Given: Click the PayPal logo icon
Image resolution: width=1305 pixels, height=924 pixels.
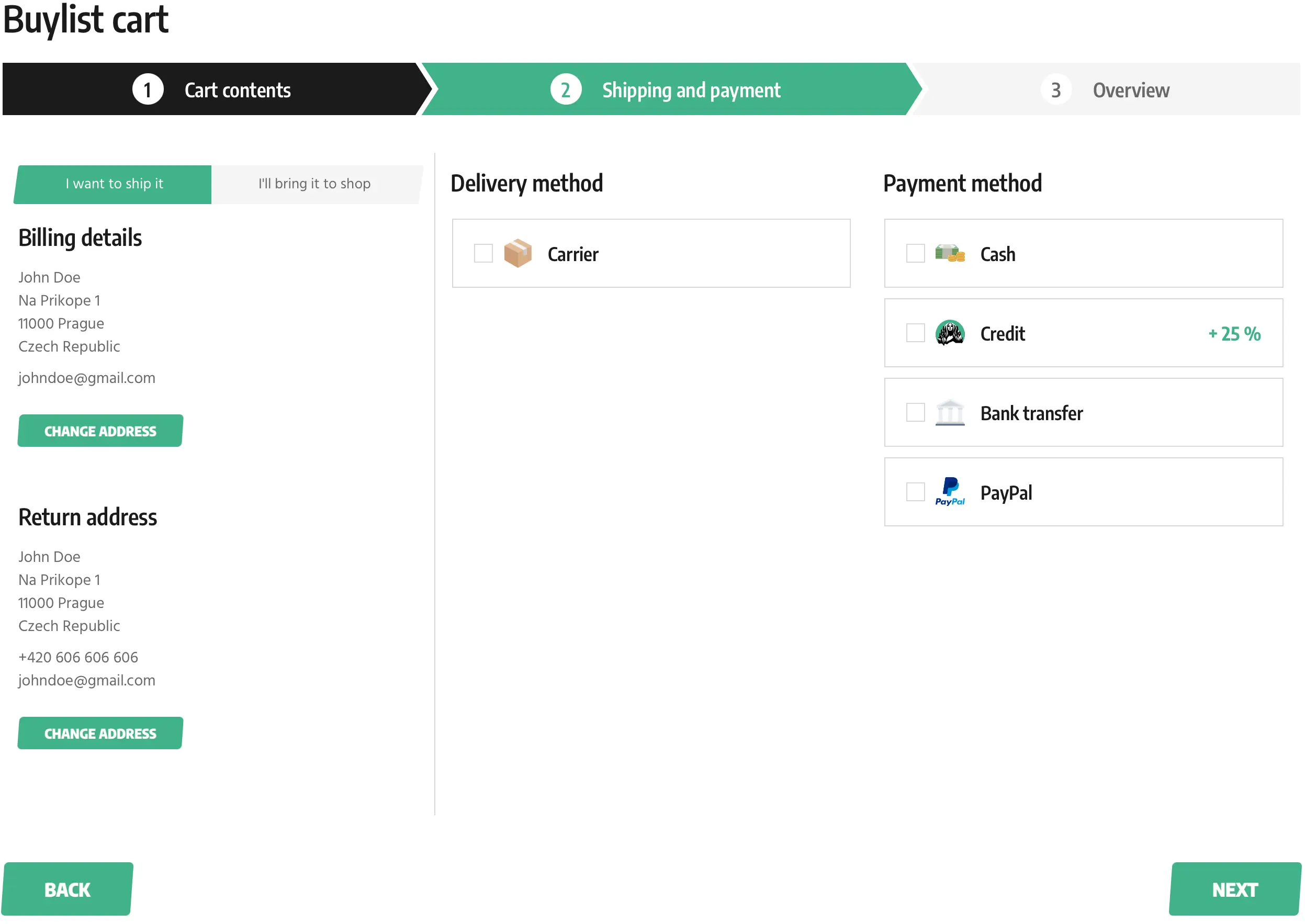Looking at the screenshot, I should (950, 492).
